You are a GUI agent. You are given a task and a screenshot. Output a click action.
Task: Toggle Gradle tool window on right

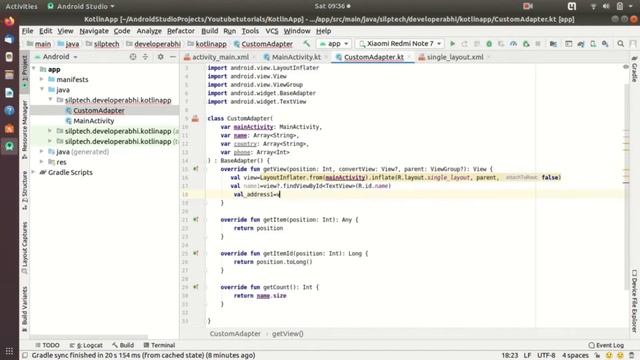634,69
